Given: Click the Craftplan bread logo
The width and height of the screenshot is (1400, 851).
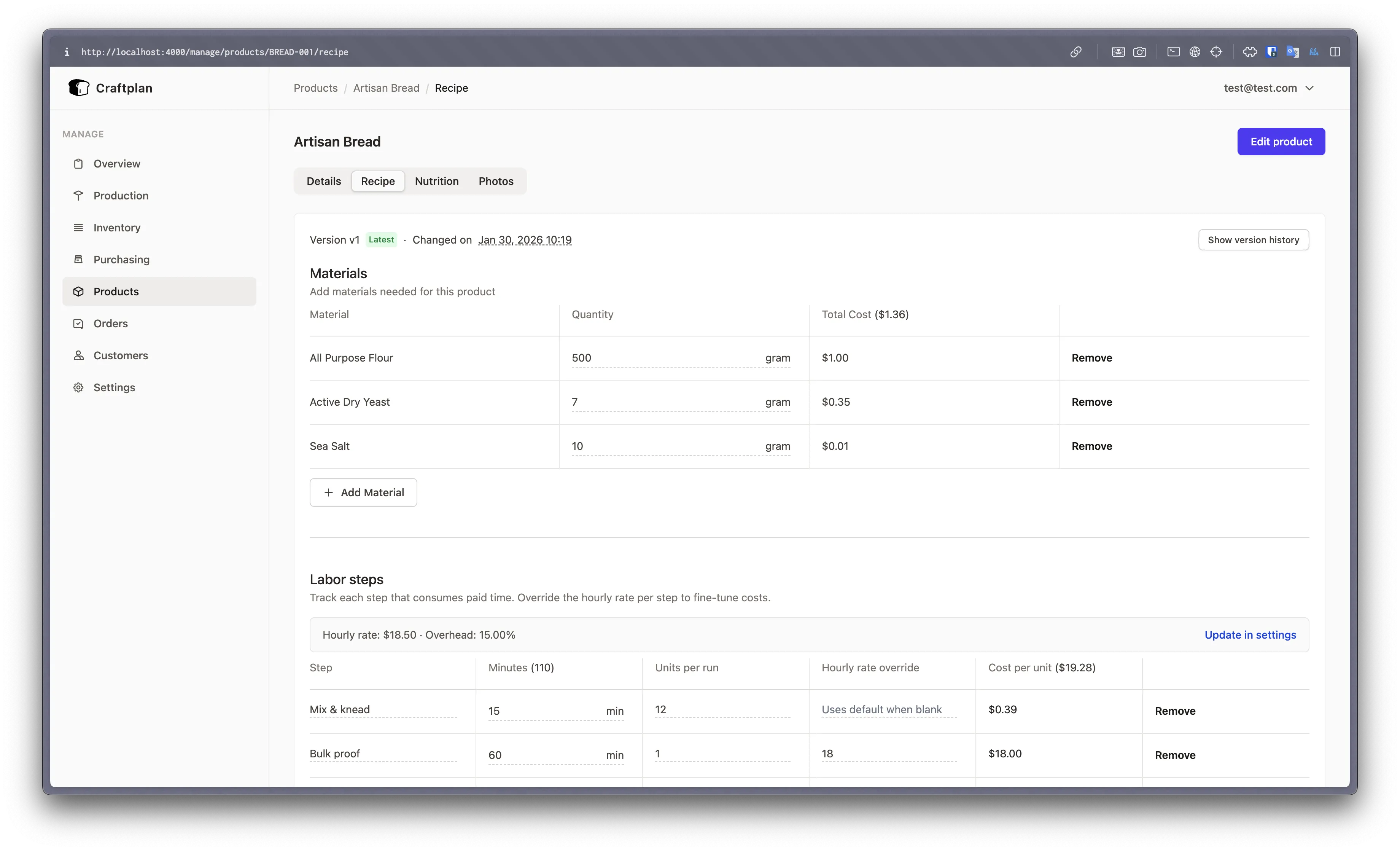Looking at the screenshot, I should pos(79,88).
